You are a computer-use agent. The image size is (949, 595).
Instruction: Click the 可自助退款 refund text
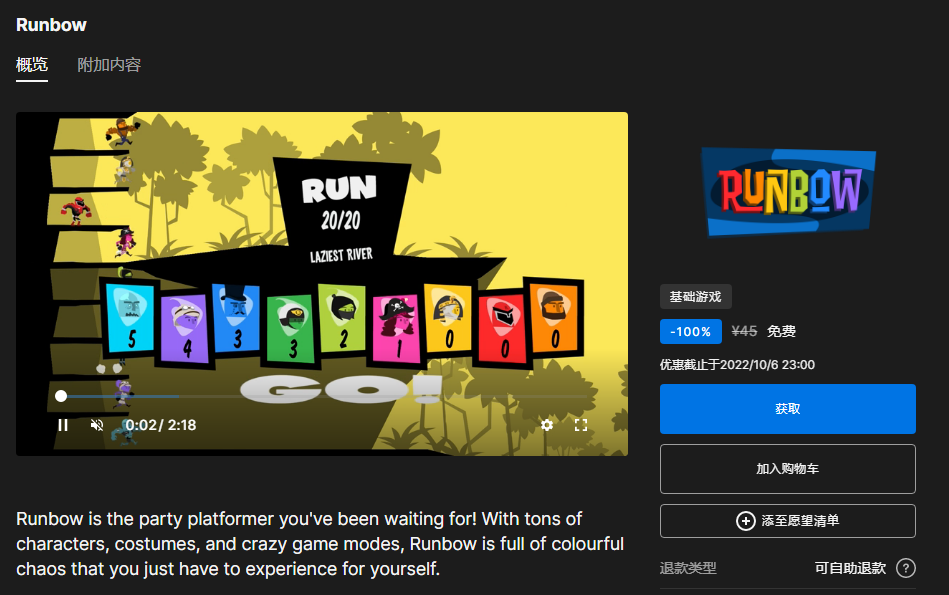(850, 568)
